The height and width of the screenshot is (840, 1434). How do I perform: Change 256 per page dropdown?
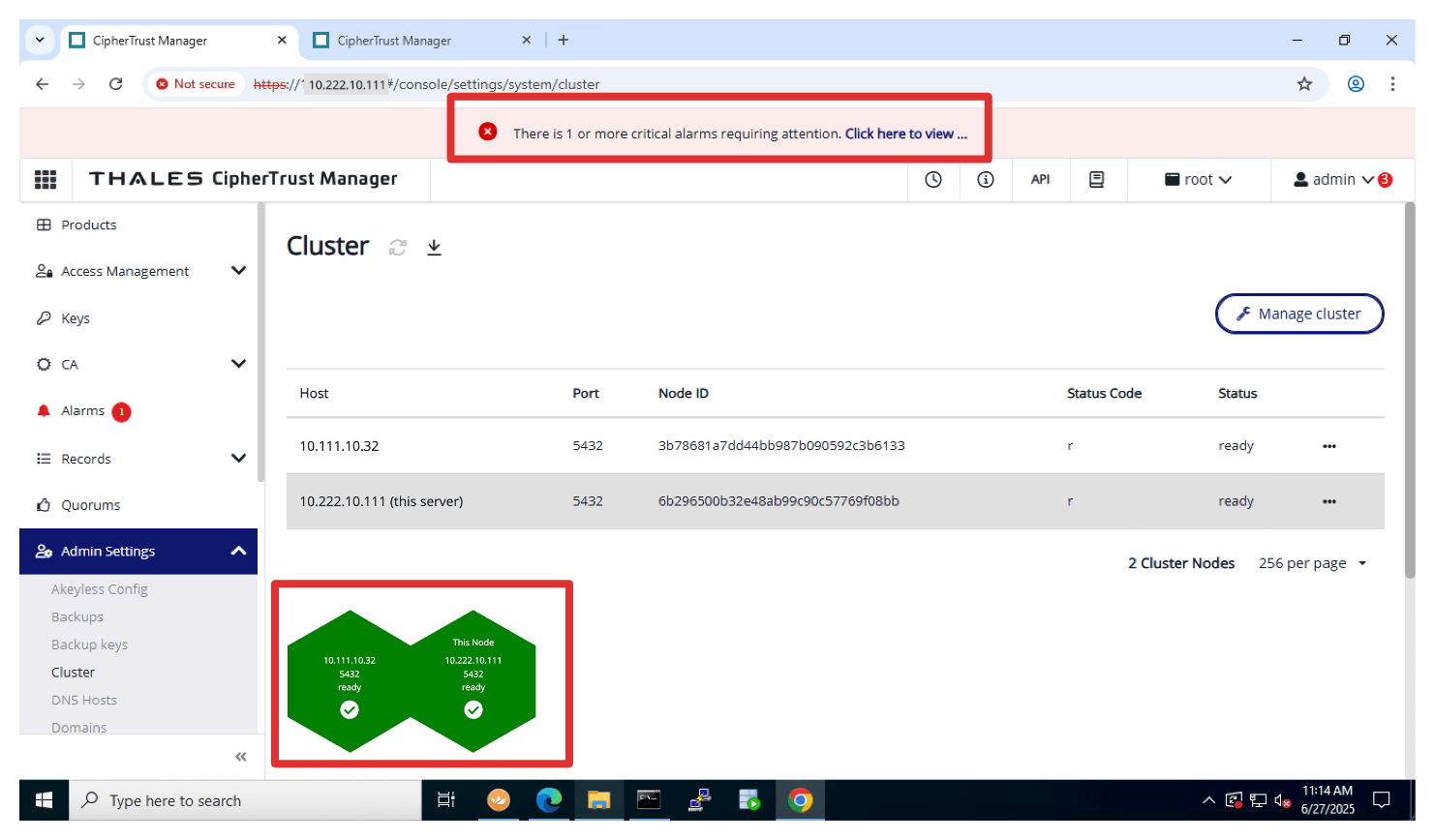[x=1313, y=563]
